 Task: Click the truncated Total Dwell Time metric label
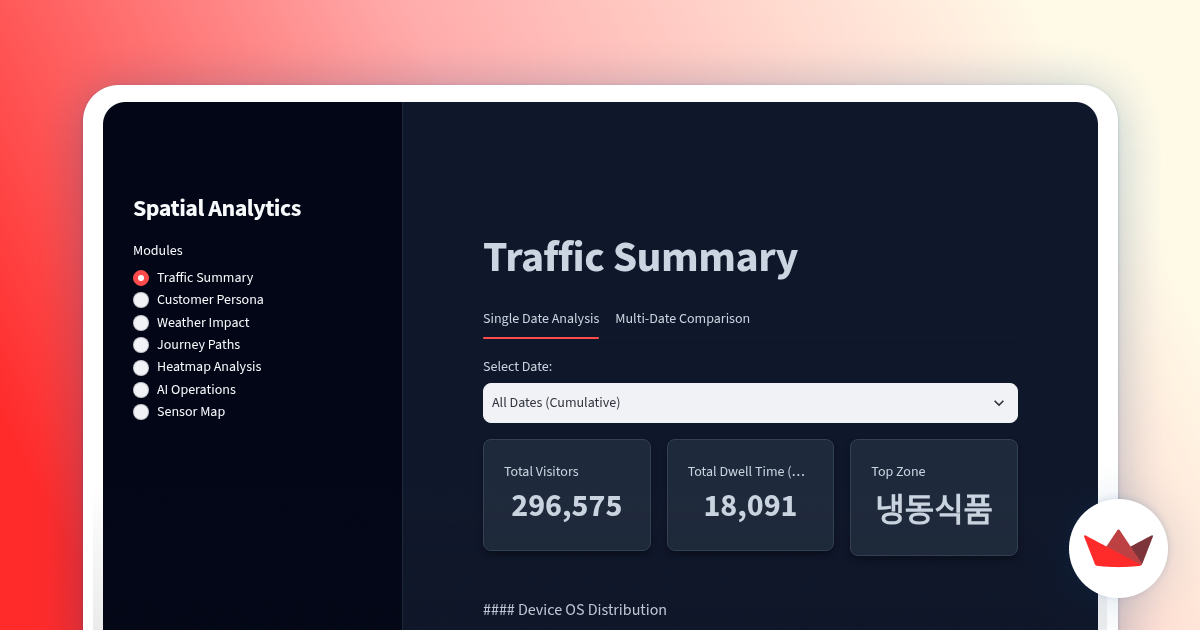point(746,472)
